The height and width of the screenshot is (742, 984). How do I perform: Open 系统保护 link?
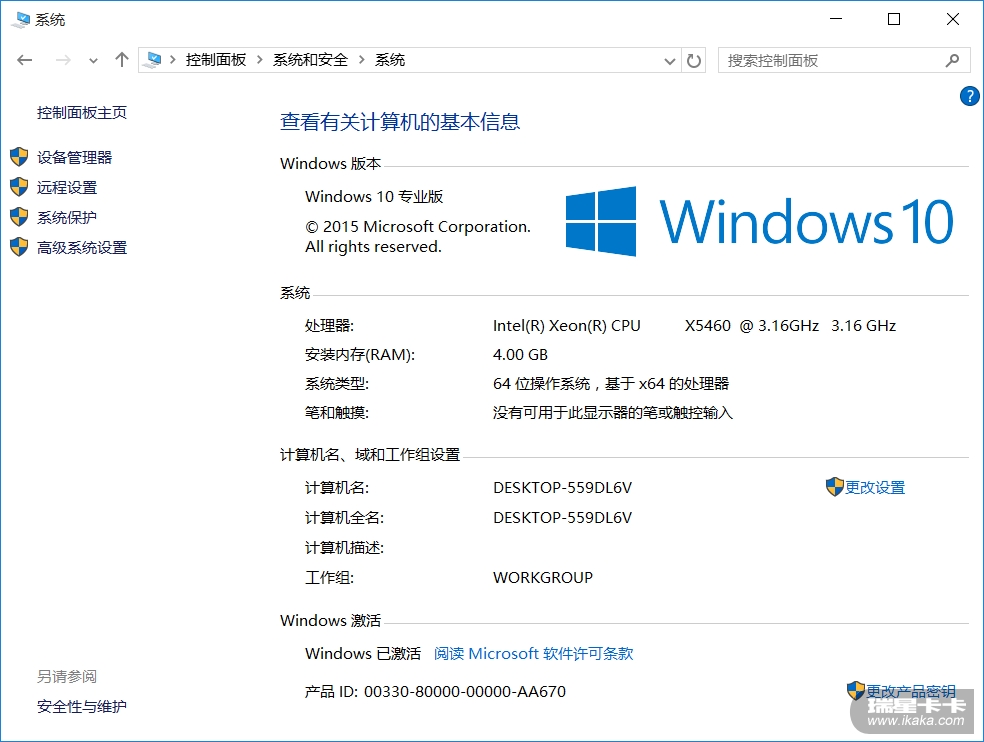(x=67, y=218)
